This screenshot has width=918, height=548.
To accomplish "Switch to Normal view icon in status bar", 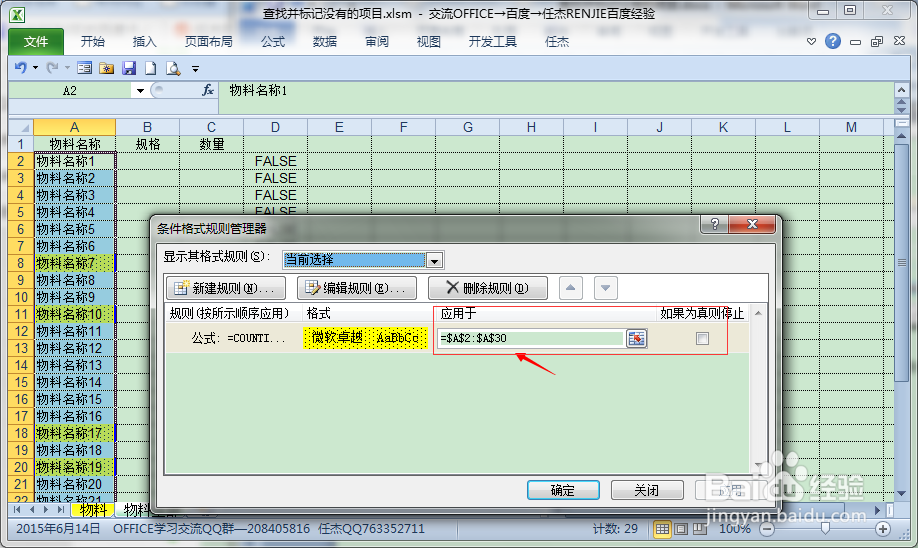I will coord(662,529).
